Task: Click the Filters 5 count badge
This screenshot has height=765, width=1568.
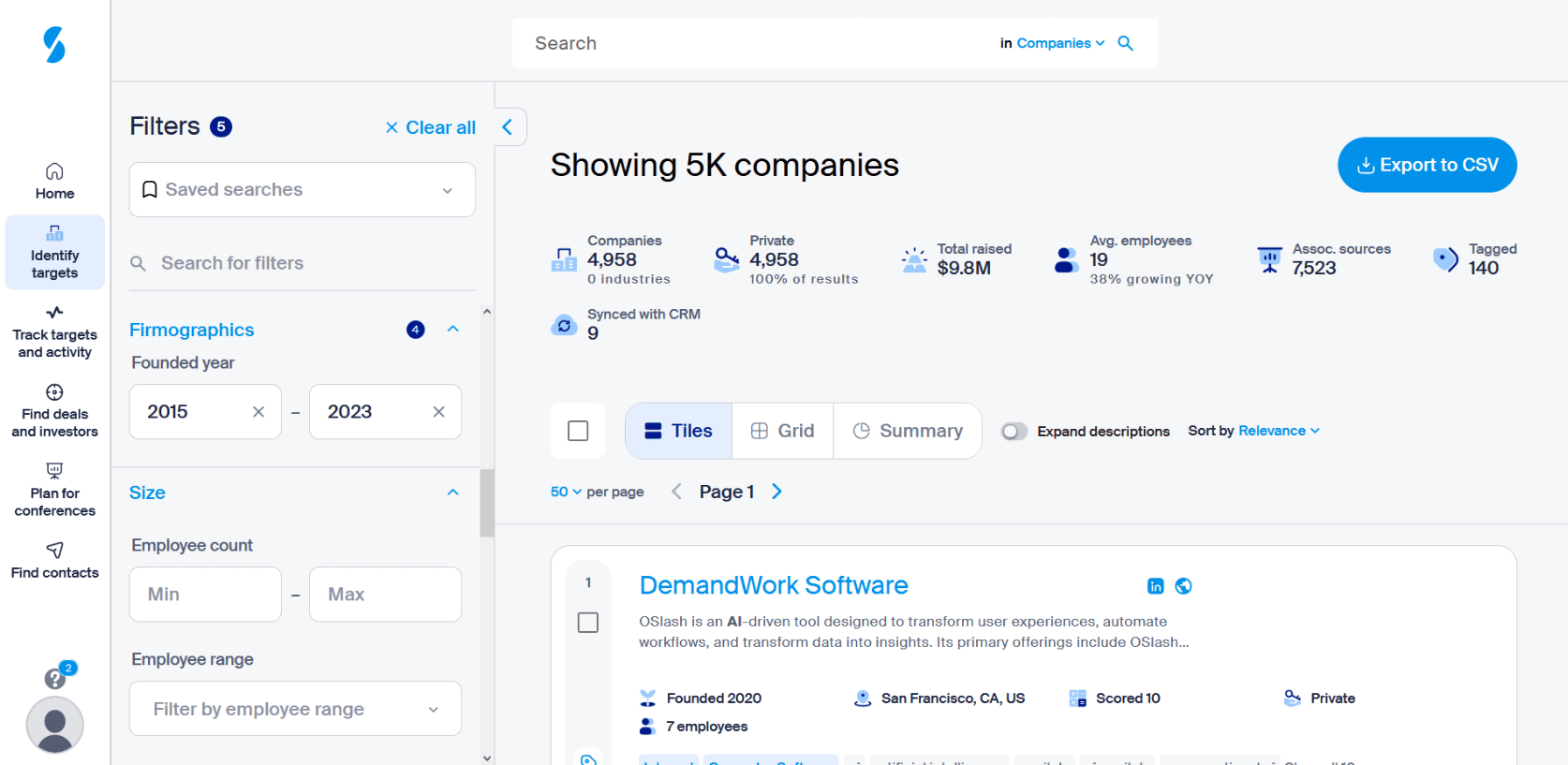Action: 221,126
